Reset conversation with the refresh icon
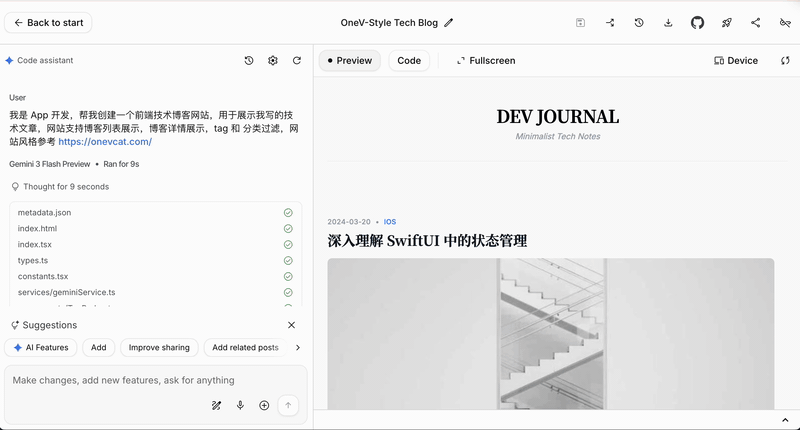 [x=297, y=60]
